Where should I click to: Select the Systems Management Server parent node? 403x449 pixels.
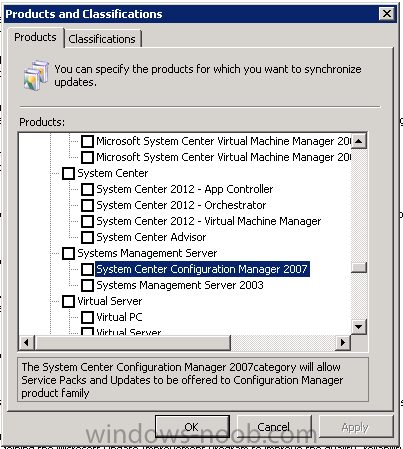(x=147, y=253)
